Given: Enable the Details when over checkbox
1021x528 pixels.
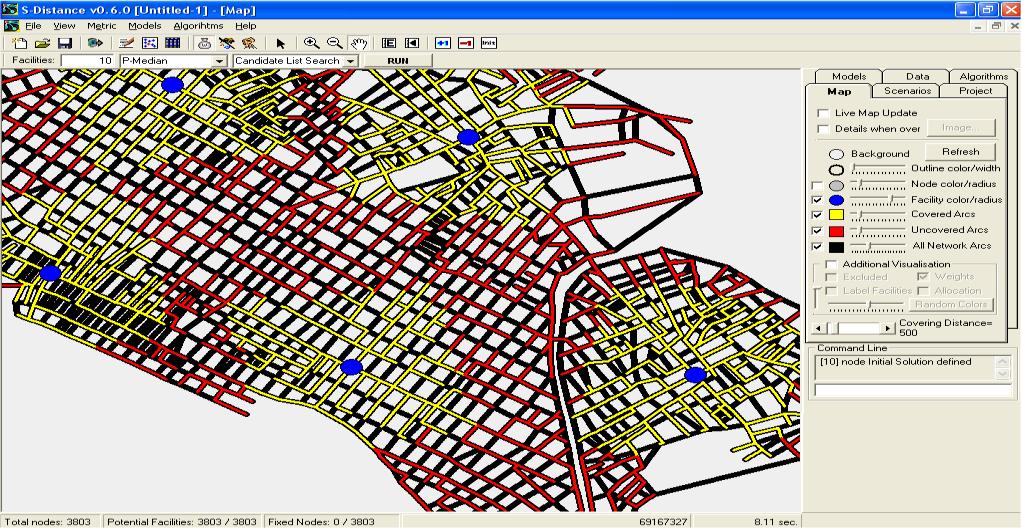Looking at the screenshot, I should pos(823,129).
